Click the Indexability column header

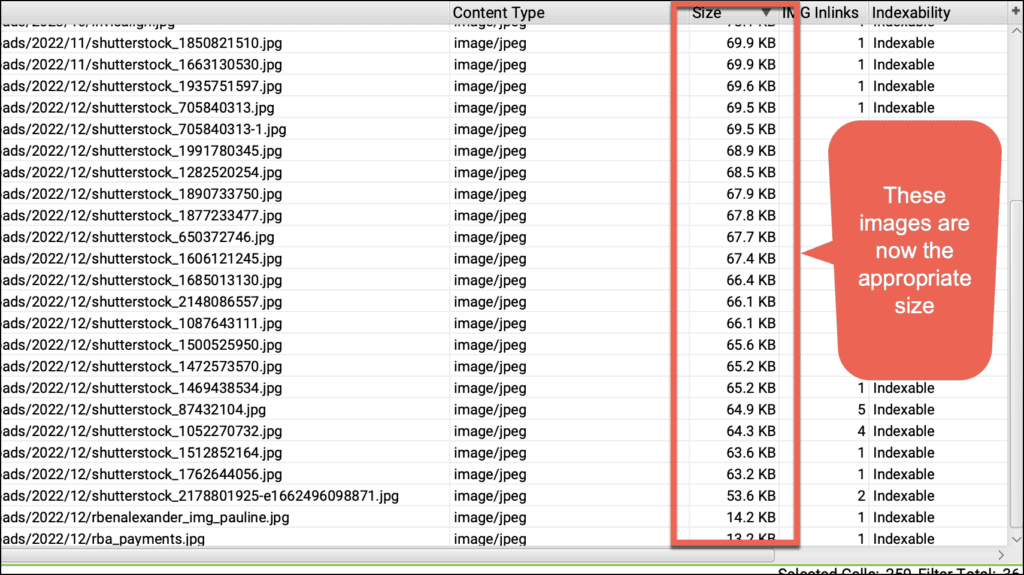pos(910,13)
